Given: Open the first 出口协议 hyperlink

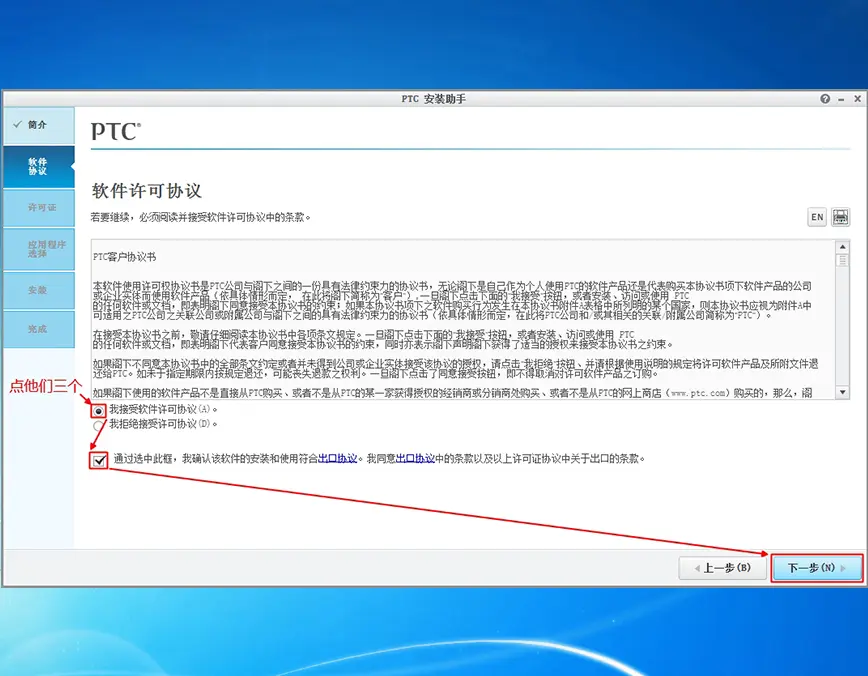Looking at the screenshot, I should pos(338,458).
